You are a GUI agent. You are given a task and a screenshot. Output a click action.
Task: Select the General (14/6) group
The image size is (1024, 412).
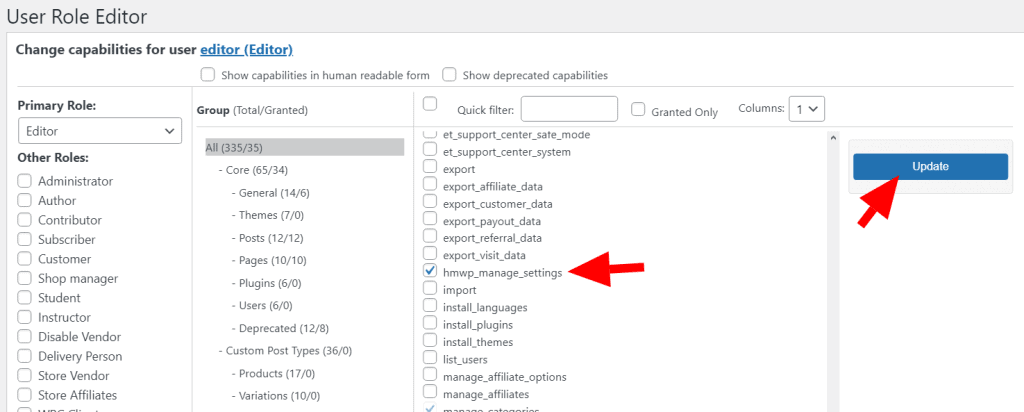point(270,193)
